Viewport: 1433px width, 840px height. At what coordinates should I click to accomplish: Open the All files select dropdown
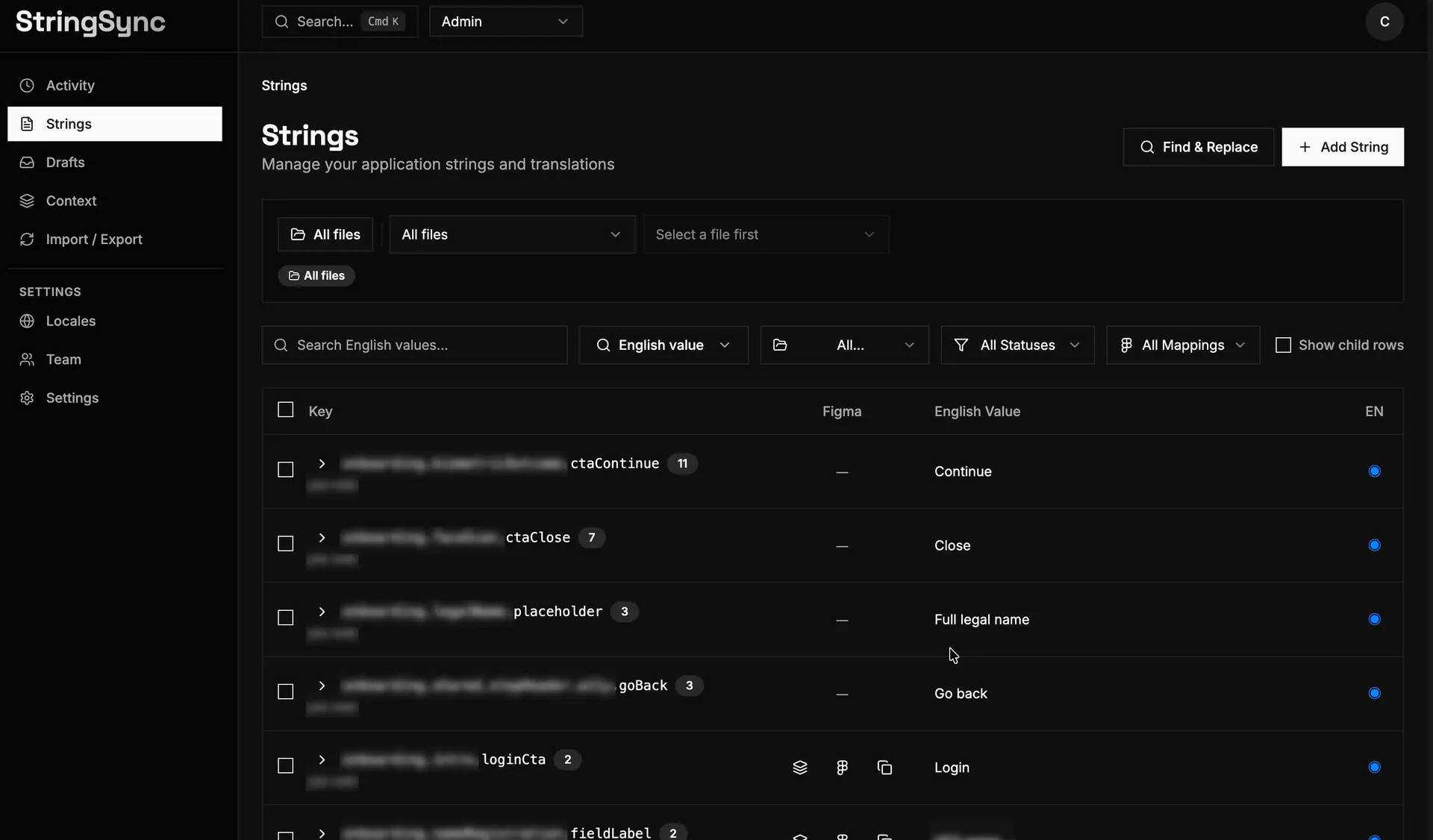click(512, 234)
